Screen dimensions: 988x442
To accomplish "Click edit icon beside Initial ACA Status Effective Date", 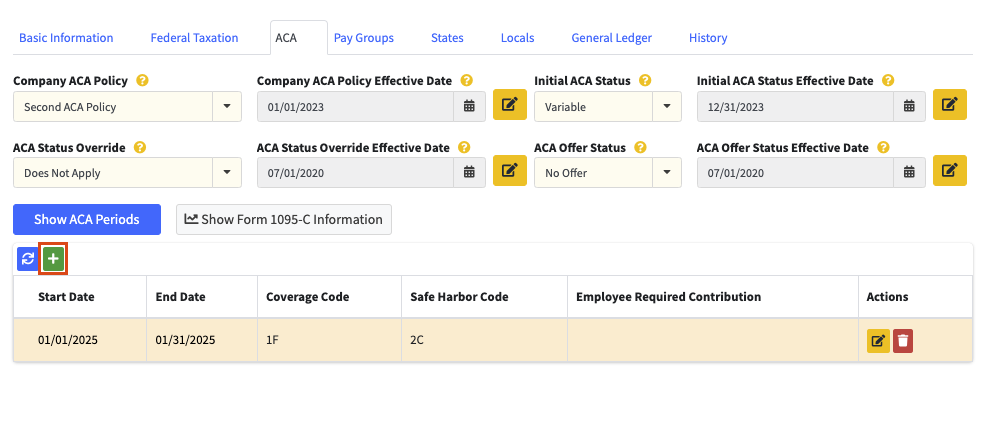I will click(949, 106).
